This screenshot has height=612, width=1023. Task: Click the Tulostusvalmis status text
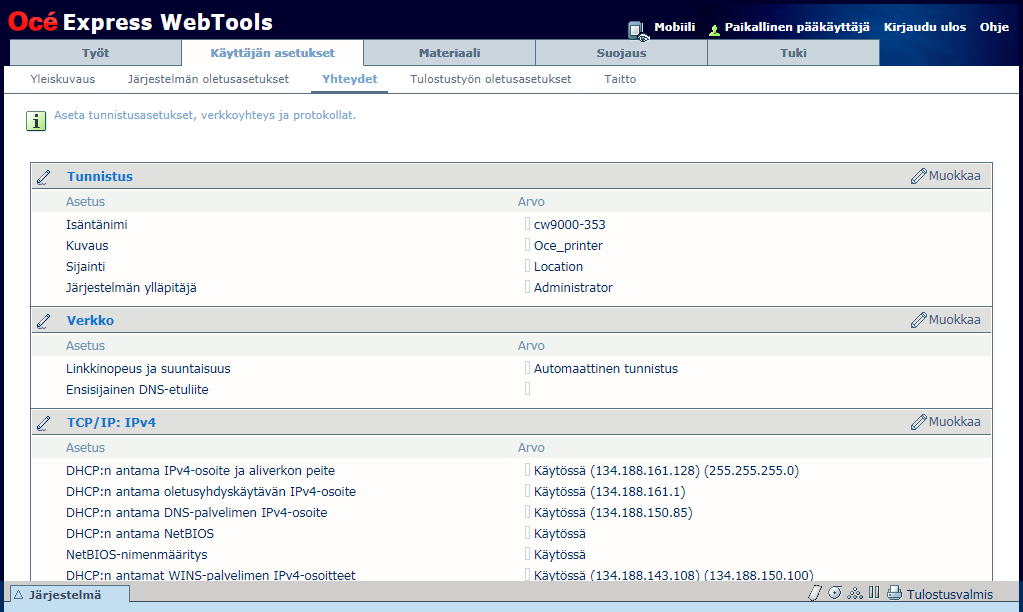pyautogui.click(x=949, y=594)
